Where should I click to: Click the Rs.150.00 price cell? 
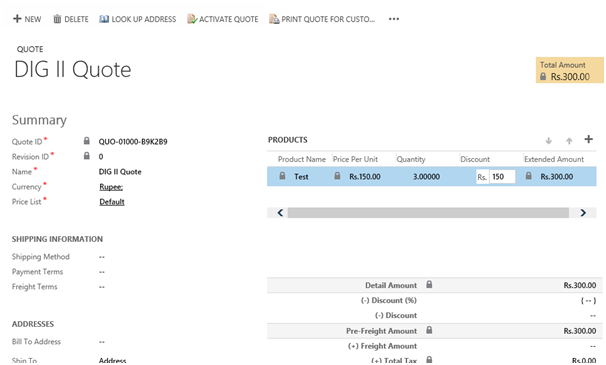[x=365, y=177]
